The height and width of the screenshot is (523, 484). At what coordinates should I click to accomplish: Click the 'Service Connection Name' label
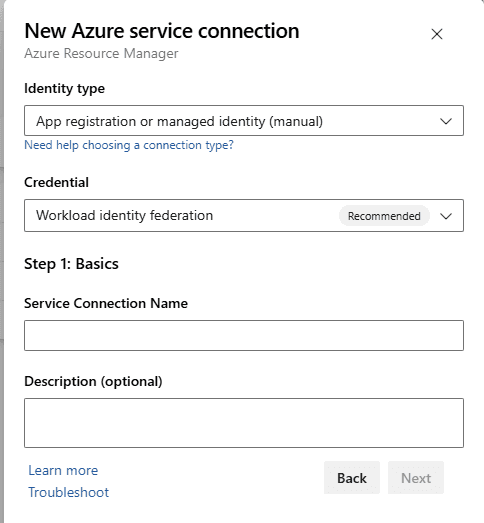[106, 303]
